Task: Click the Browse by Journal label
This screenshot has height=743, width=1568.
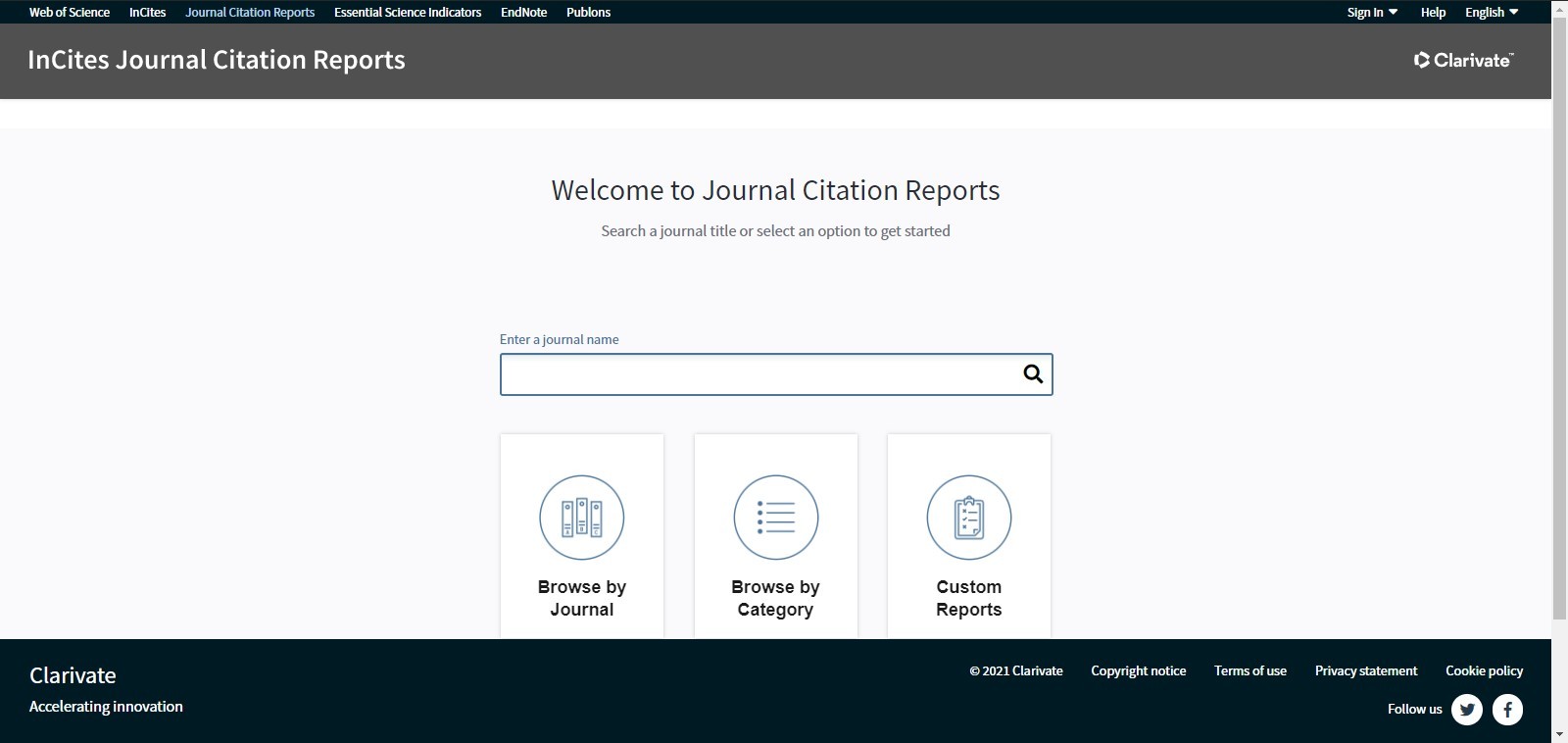Action: (582, 598)
